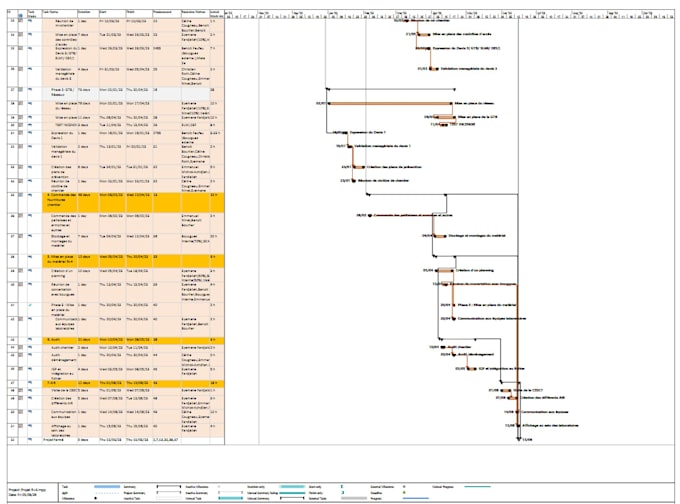Click the Validation managériale du devis 1 Gantt bar
The image size is (680, 504).
(x=350, y=146)
